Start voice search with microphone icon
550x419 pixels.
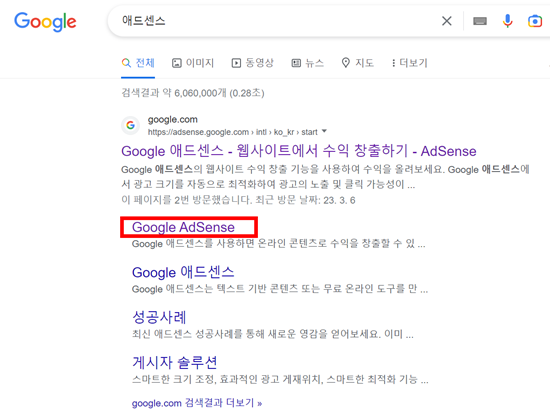[507, 21]
